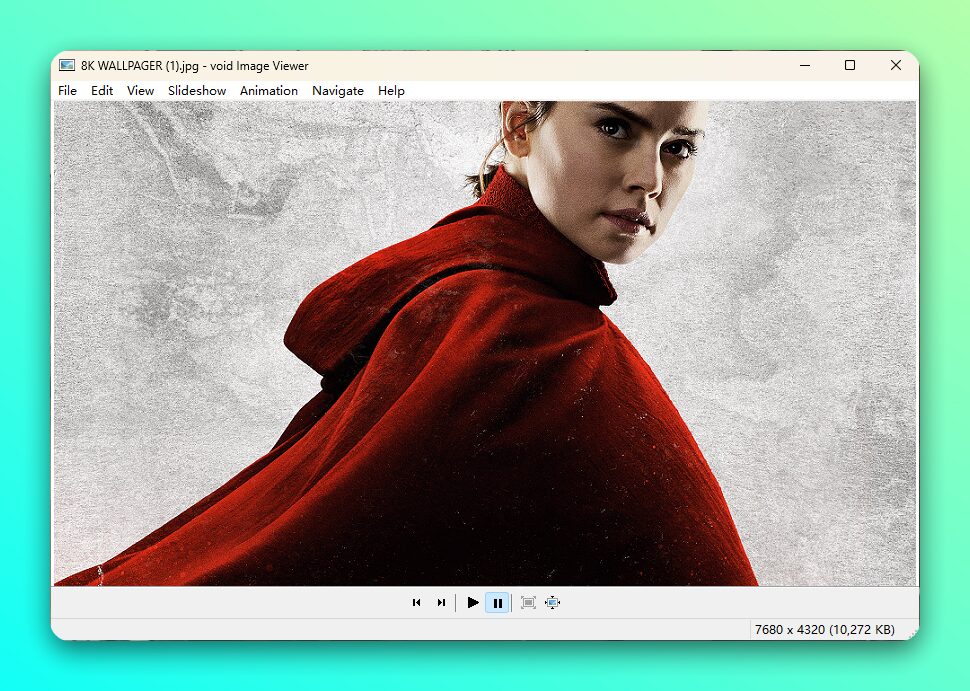The height and width of the screenshot is (691, 970).
Task: Maximize the image viewer window
Action: click(850, 65)
